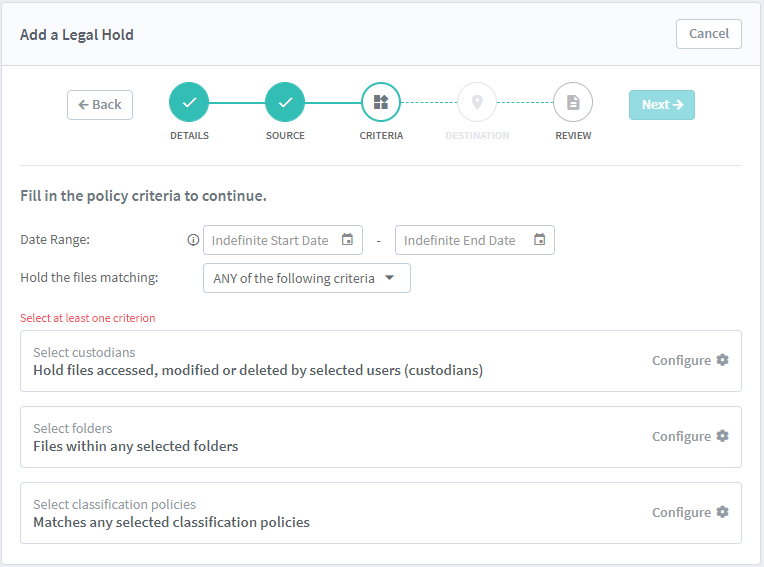
Task: Click the DETAILS step label
Action: 189,135
